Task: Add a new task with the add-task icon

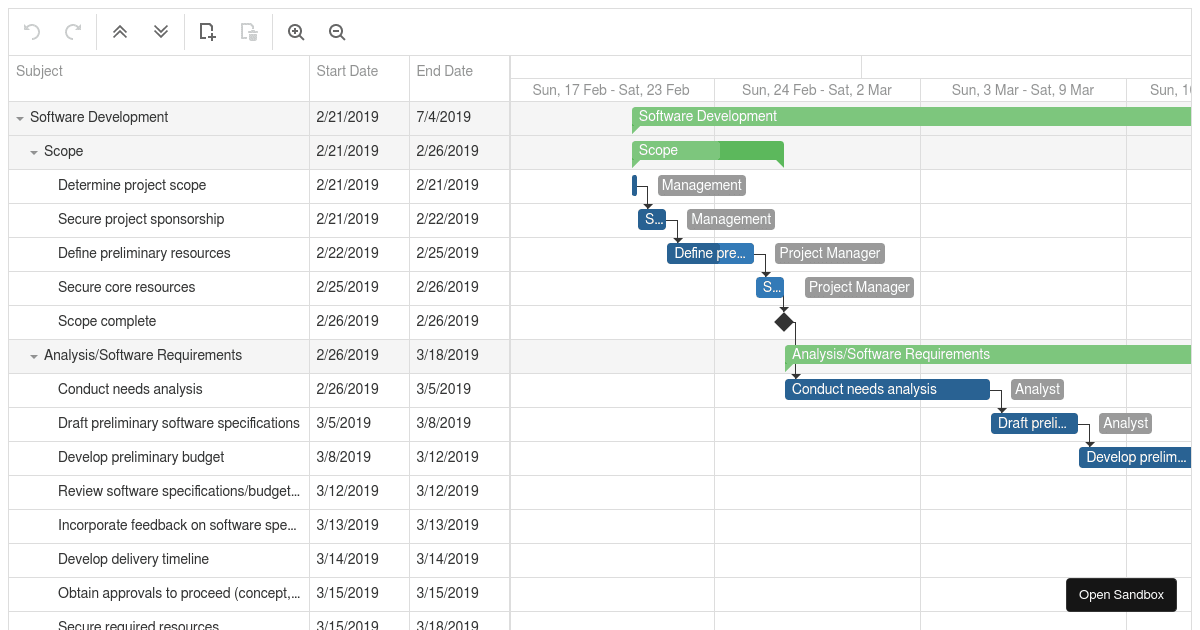Action: 207,31
